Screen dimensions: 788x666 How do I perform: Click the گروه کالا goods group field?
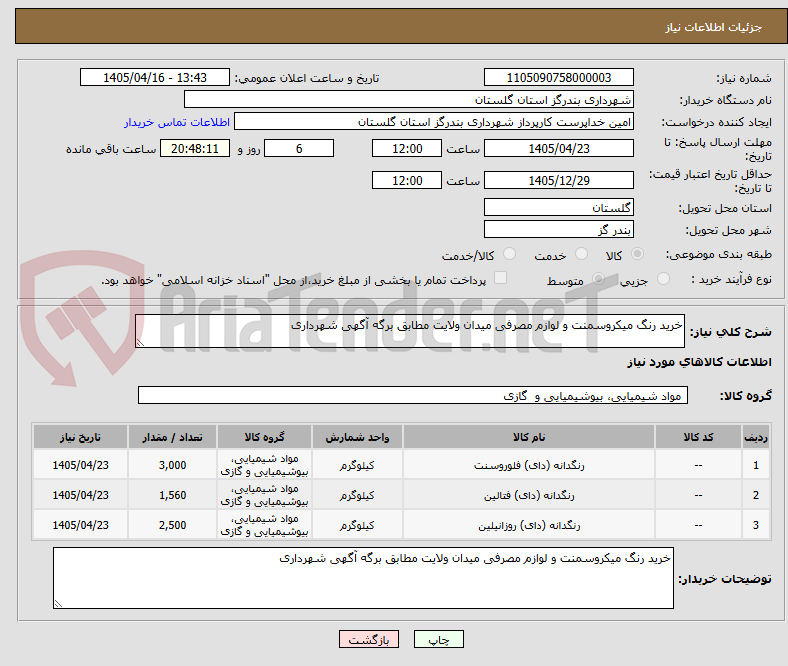coord(413,395)
